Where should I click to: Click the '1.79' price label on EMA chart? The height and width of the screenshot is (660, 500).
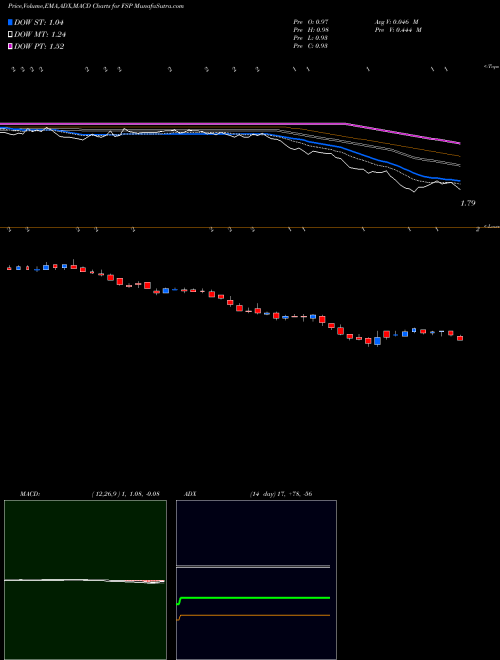468,203
